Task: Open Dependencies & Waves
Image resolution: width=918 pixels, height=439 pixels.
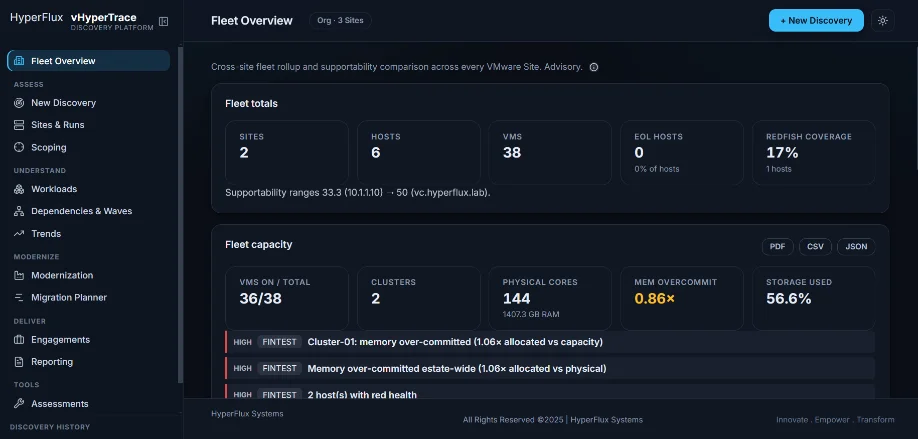Action: pyautogui.click(x=89, y=211)
